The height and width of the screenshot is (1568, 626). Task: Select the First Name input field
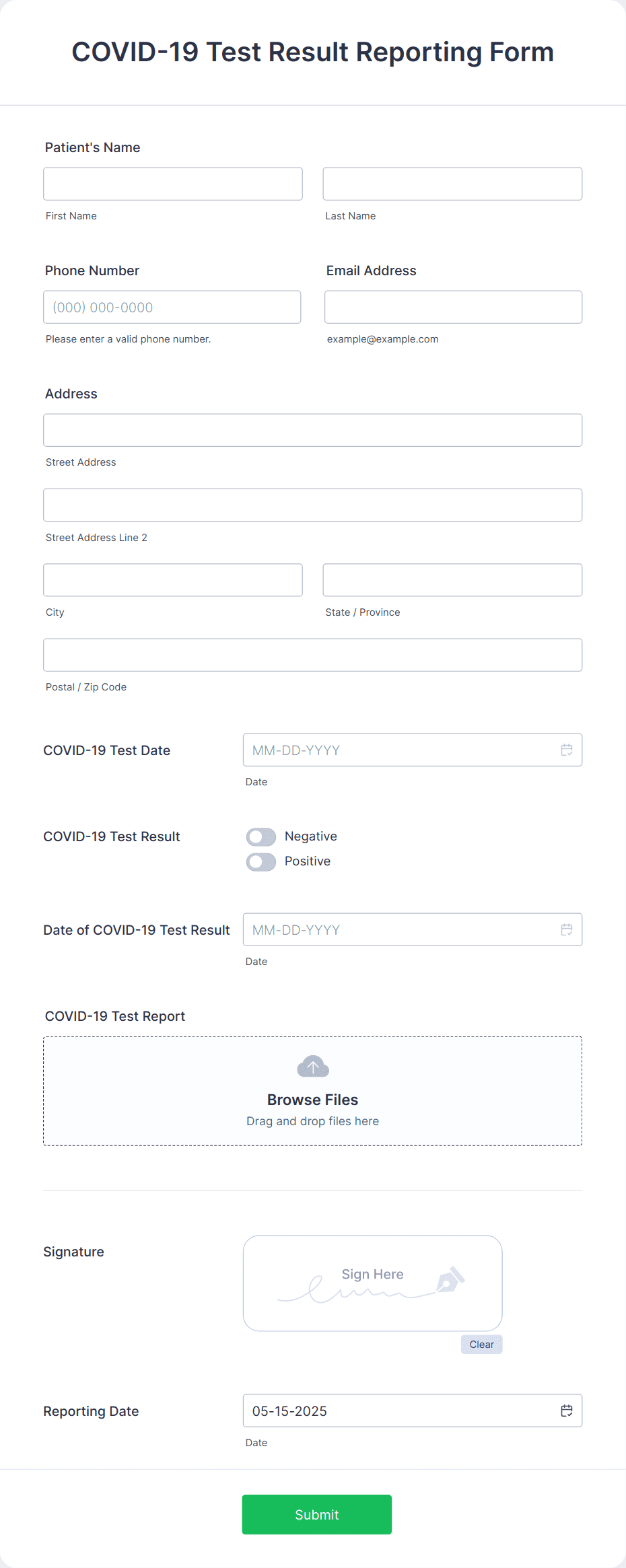click(x=172, y=183)
